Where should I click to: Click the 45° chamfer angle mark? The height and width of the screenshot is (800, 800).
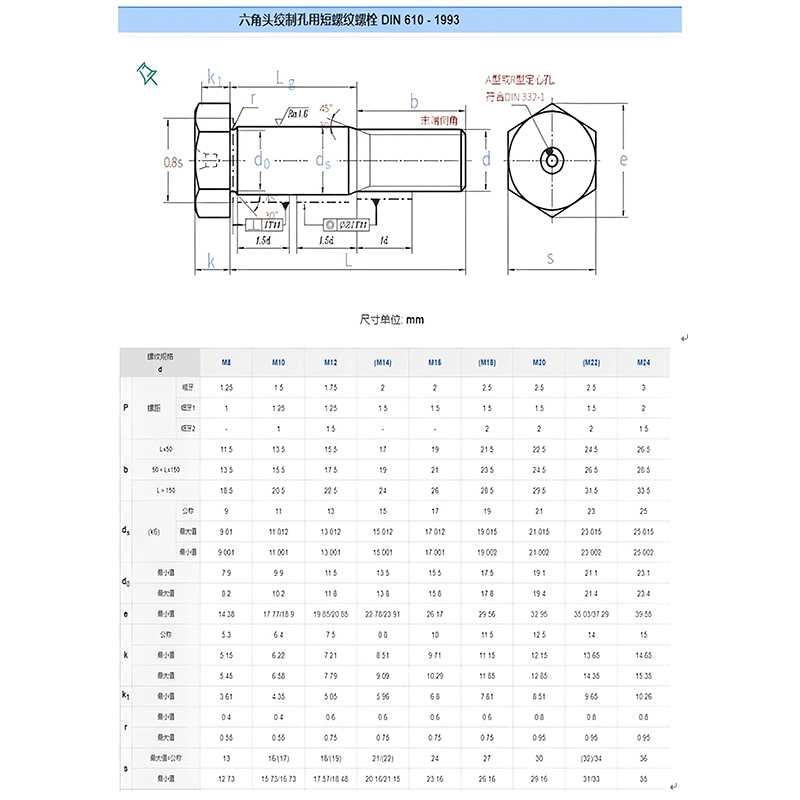(x=327, y=108)
